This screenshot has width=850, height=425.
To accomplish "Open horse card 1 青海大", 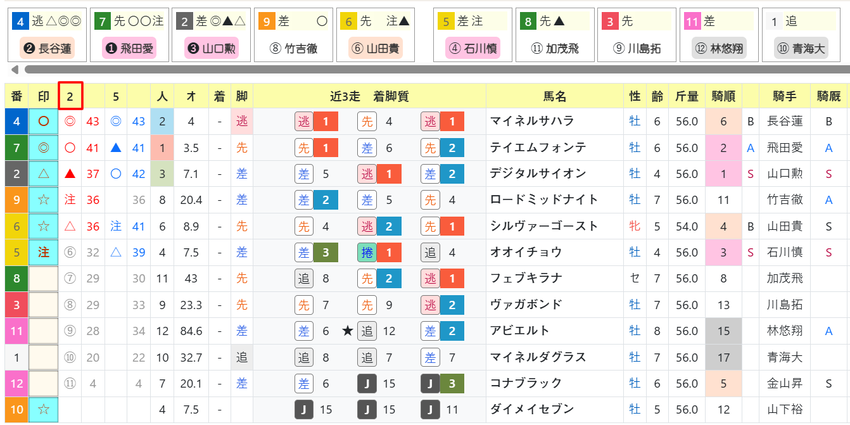I will click(x=801, y=35).
